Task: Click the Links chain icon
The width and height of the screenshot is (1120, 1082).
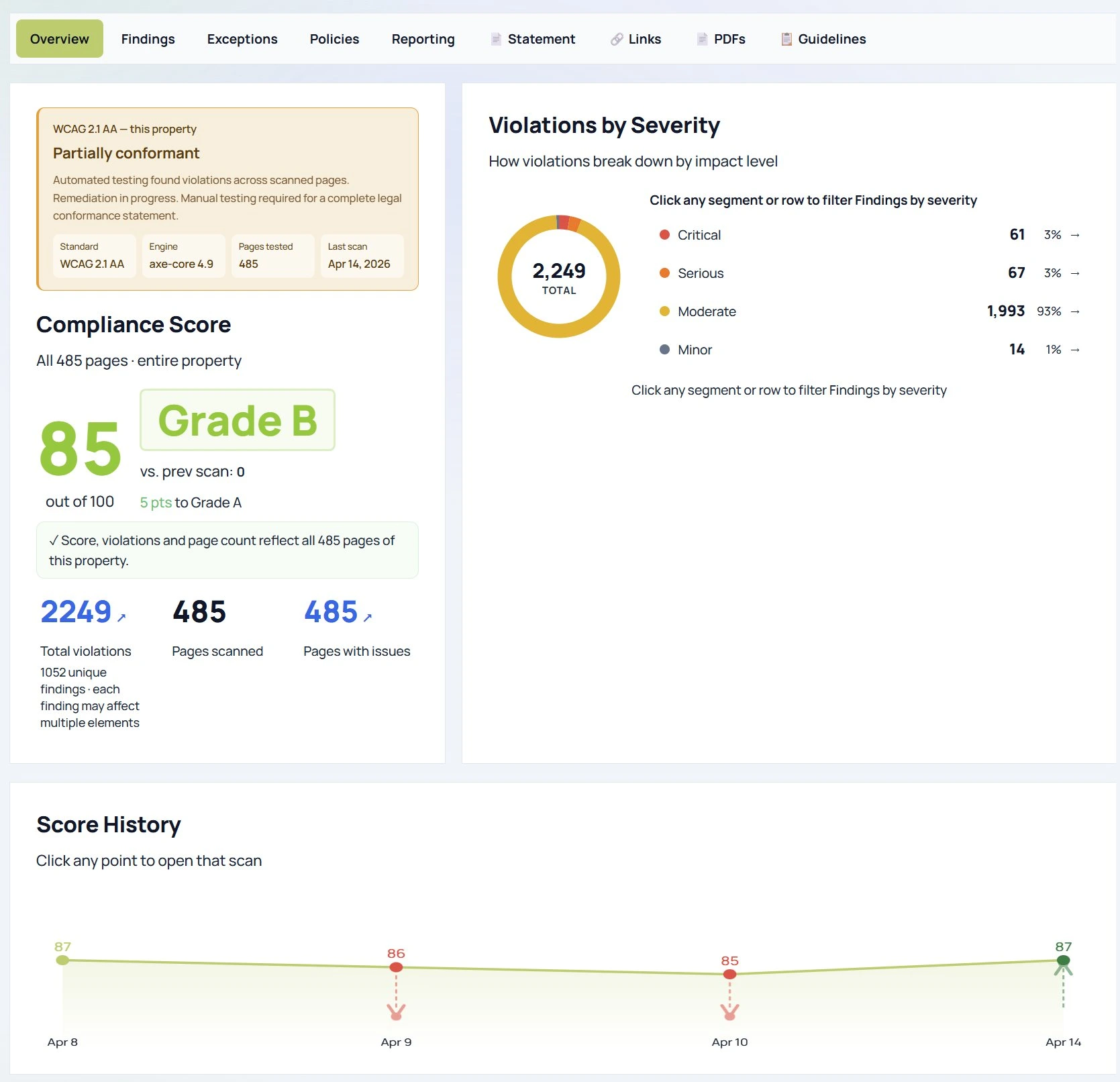Action: pos(617,39)
